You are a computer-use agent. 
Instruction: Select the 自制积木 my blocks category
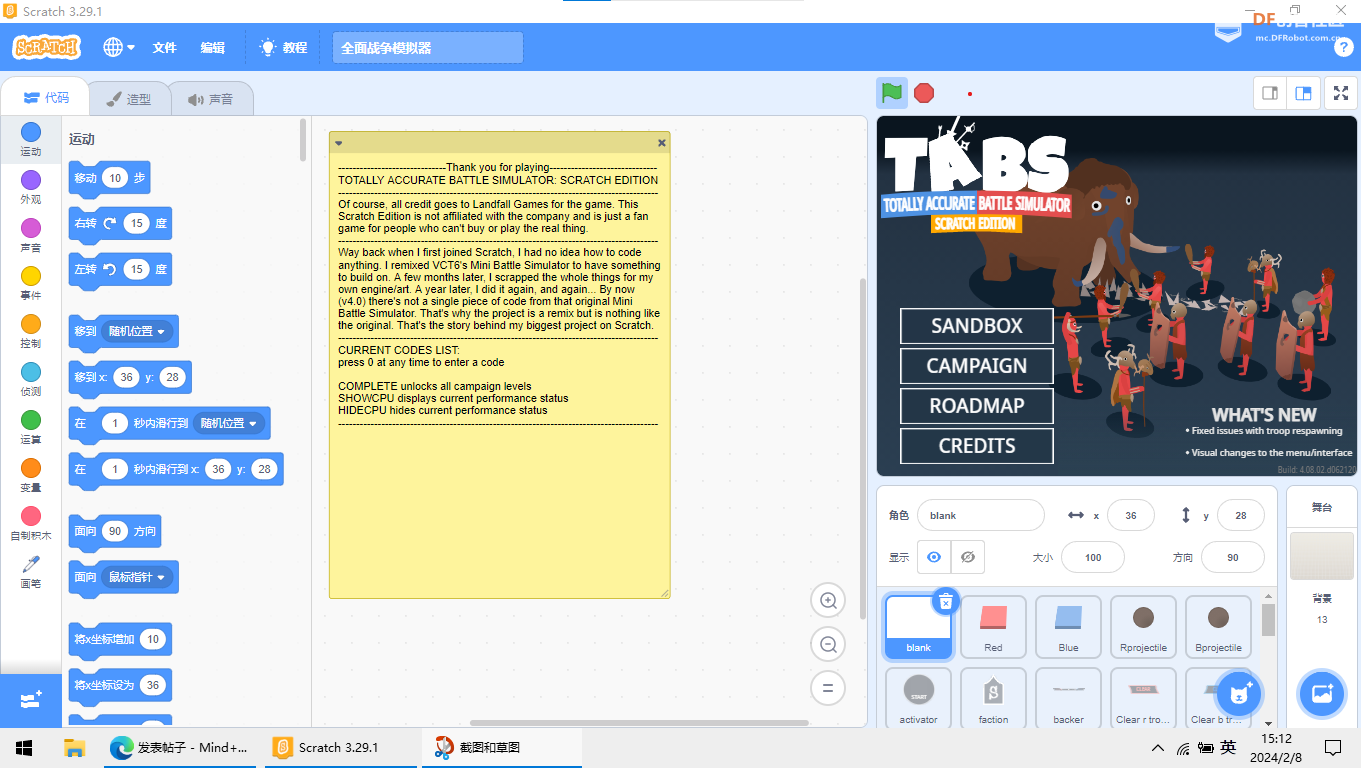pos(31,523)
